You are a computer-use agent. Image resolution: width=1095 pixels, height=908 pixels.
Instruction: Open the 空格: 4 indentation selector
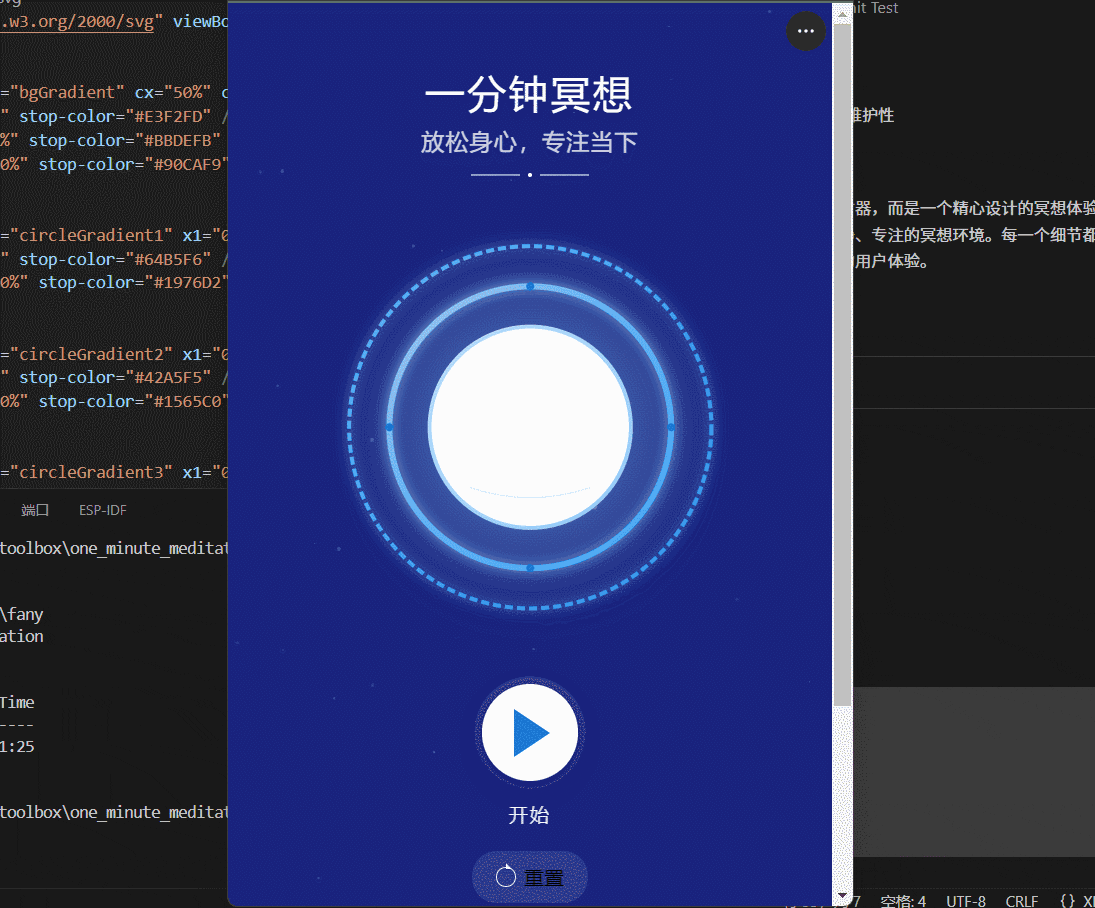pos(902,901)
